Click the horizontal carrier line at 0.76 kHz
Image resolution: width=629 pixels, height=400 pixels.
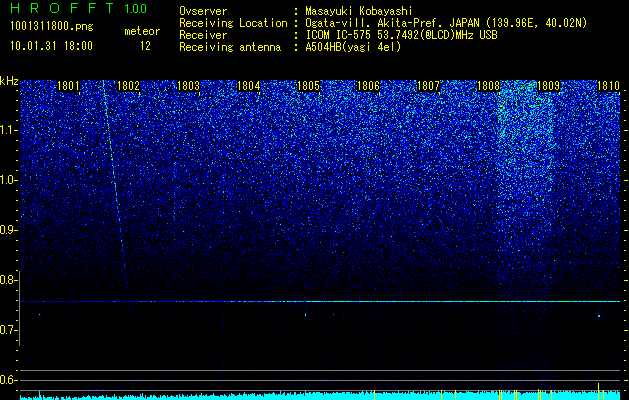point(320,301)
